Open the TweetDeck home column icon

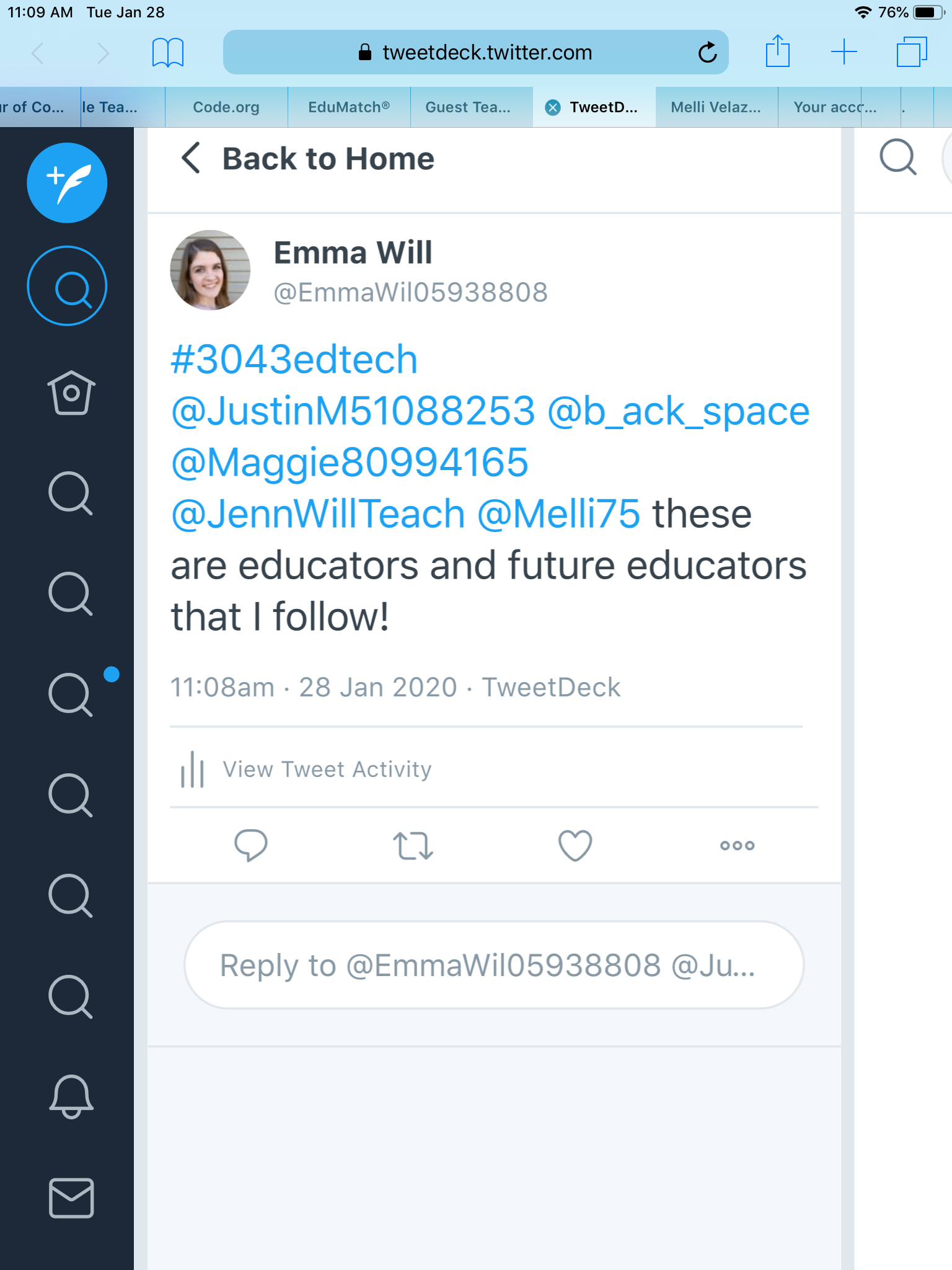71,393
